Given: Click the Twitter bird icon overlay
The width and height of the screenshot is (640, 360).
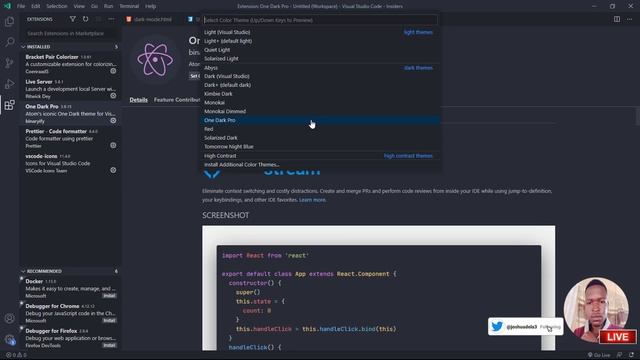Looking at the screenshot, I should pos(497,327).
